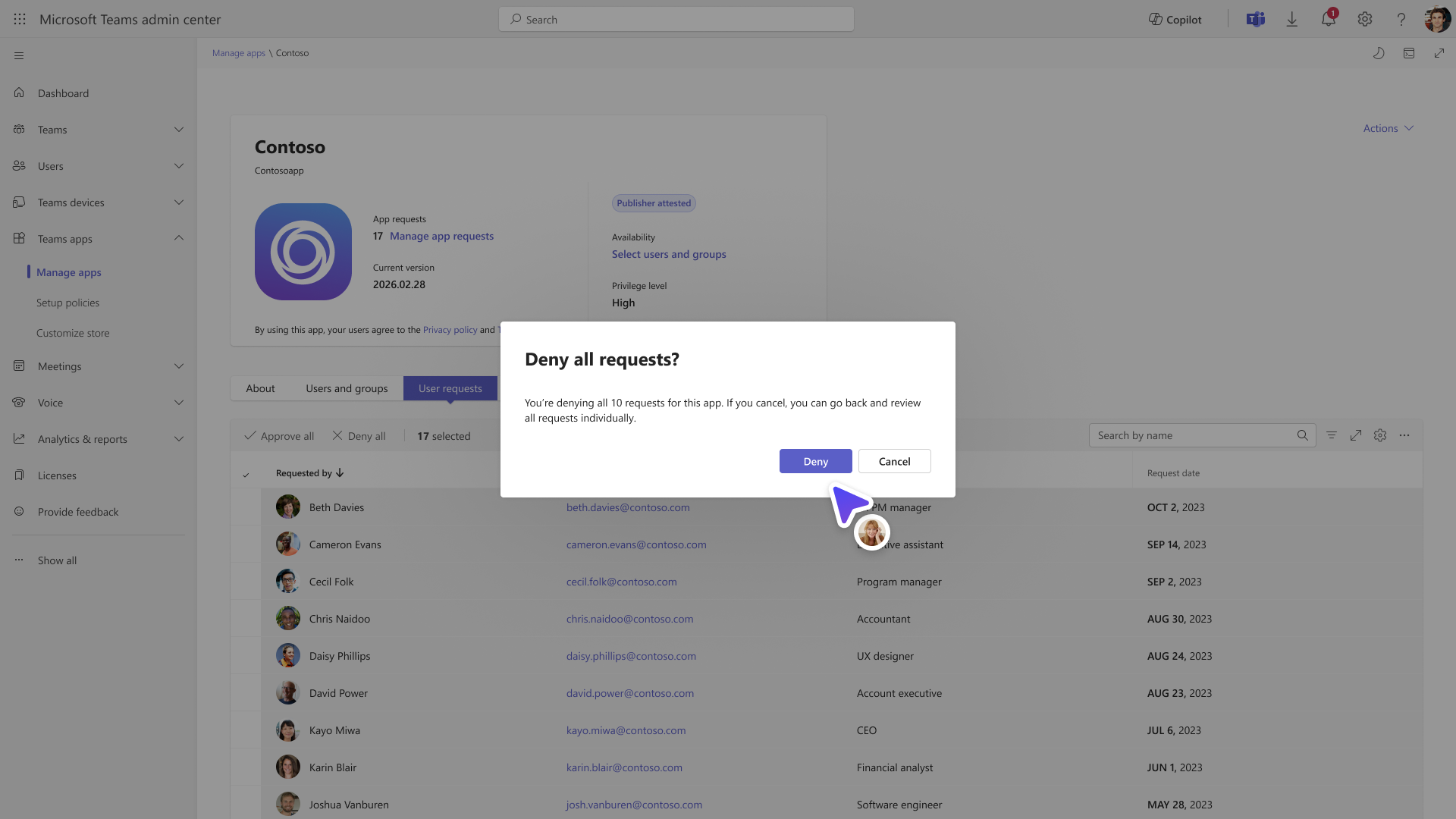The image size is (1456, 819).
Task: Open the Actions dropdown
Action: pos(1388,128)
